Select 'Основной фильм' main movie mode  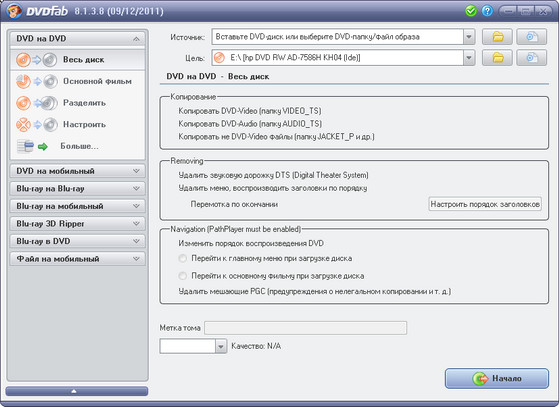tap(78, 81)
